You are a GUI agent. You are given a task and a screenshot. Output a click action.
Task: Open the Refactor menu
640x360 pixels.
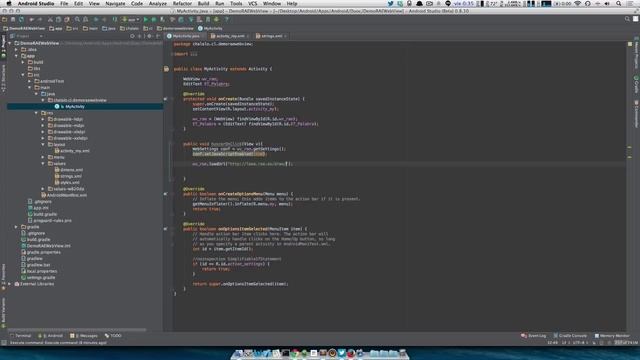pos(182,4)
